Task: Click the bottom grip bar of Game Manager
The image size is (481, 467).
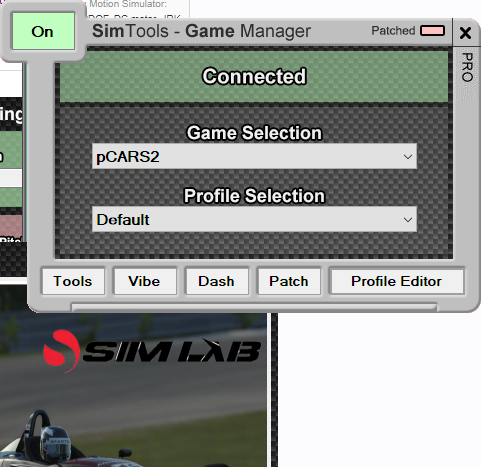Action: pyautogui.click(x=254, y=307)
